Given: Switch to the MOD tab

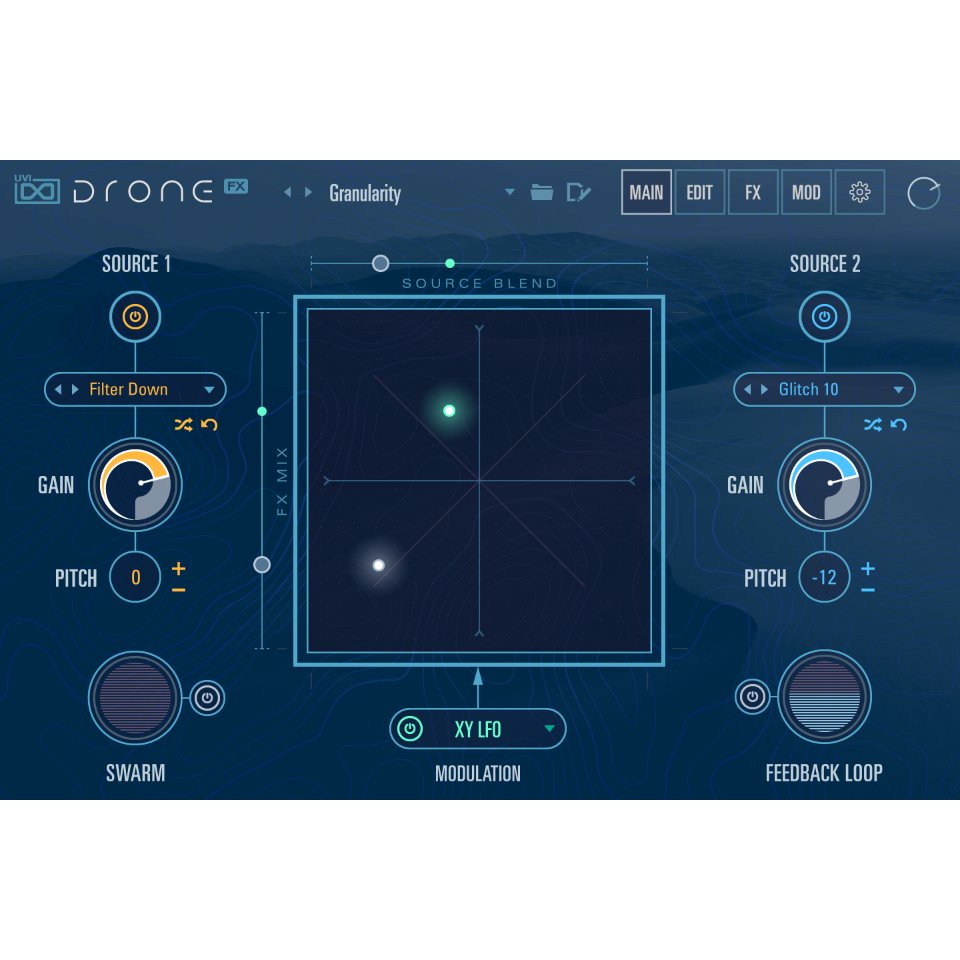Looking at the screenshot, I should point(806,192).
